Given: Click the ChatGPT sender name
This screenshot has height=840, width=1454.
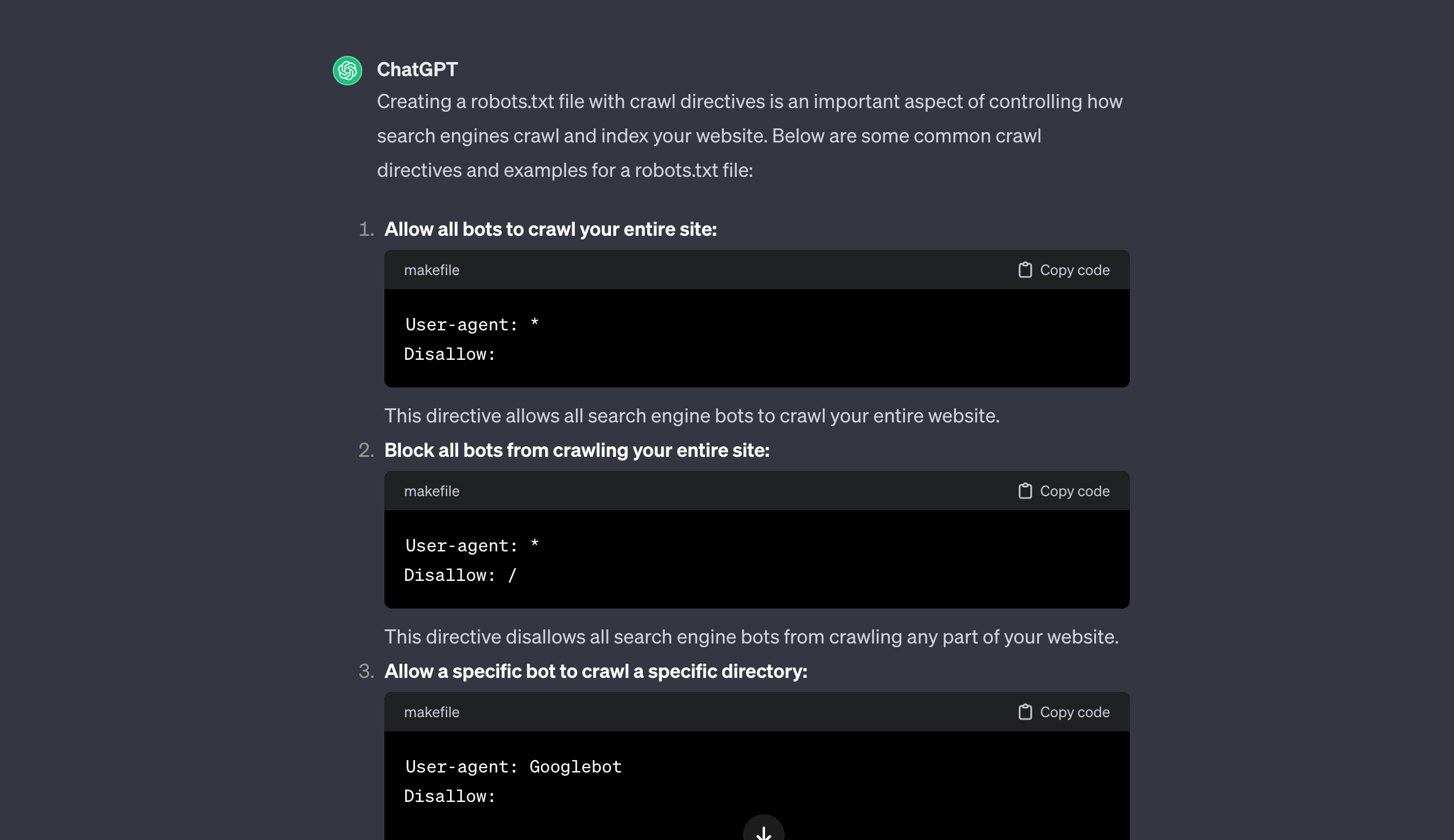Looking at the screenshot, I should pyautogui.click(x=417, y=69).
